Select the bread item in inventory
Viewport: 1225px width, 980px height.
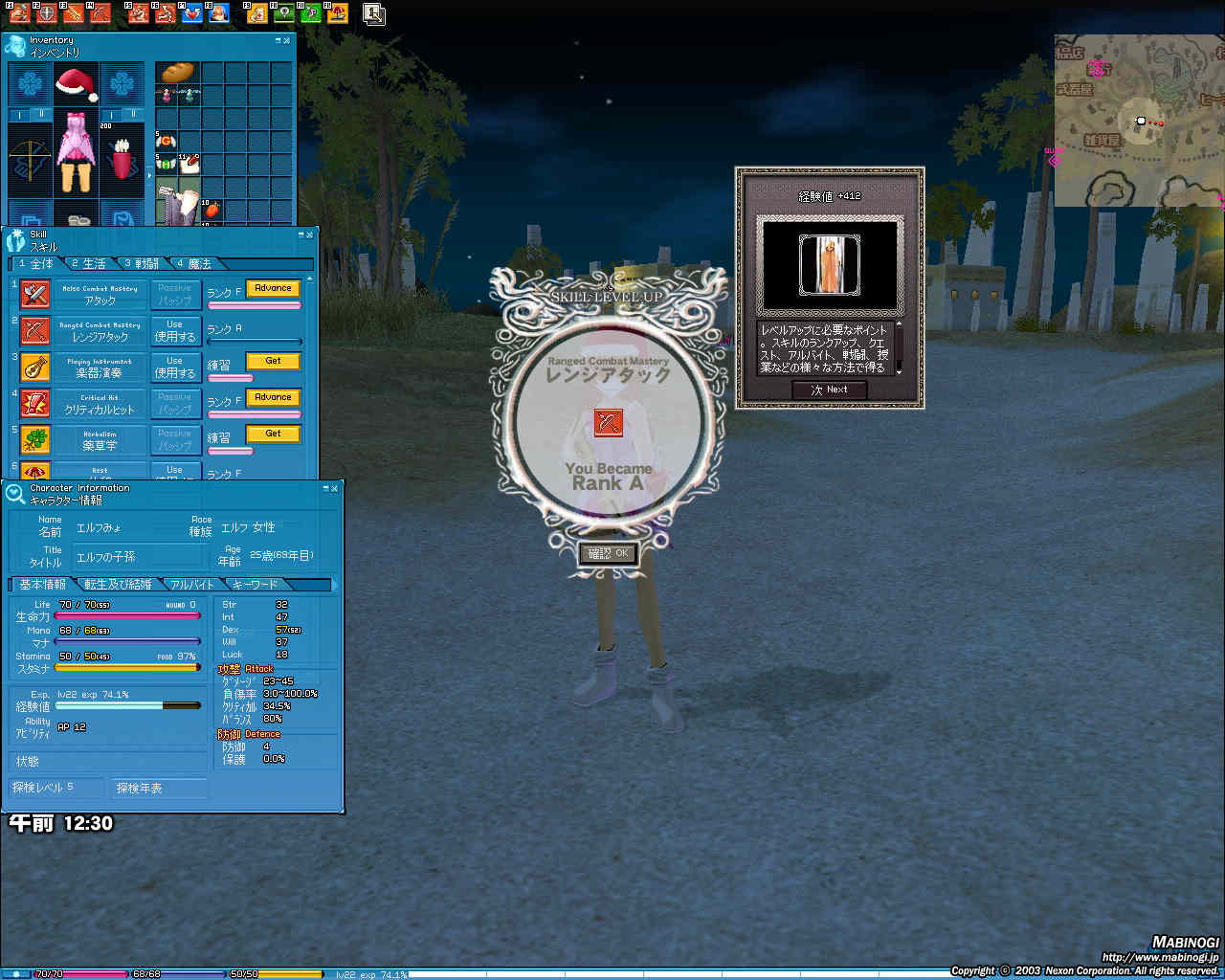[x=177, y=73]
